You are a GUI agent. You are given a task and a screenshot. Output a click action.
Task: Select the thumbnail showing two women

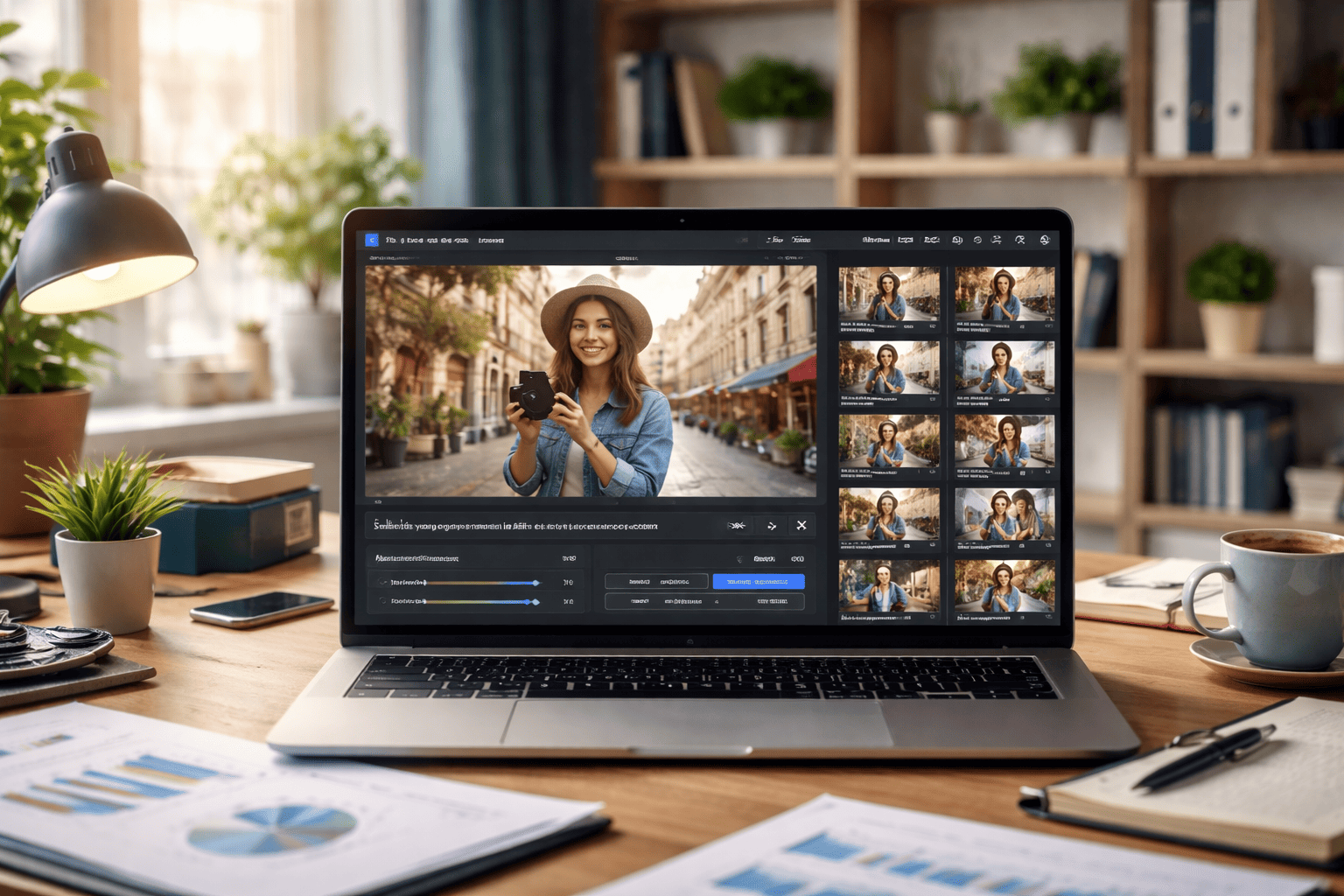[x=1004, y=514]
